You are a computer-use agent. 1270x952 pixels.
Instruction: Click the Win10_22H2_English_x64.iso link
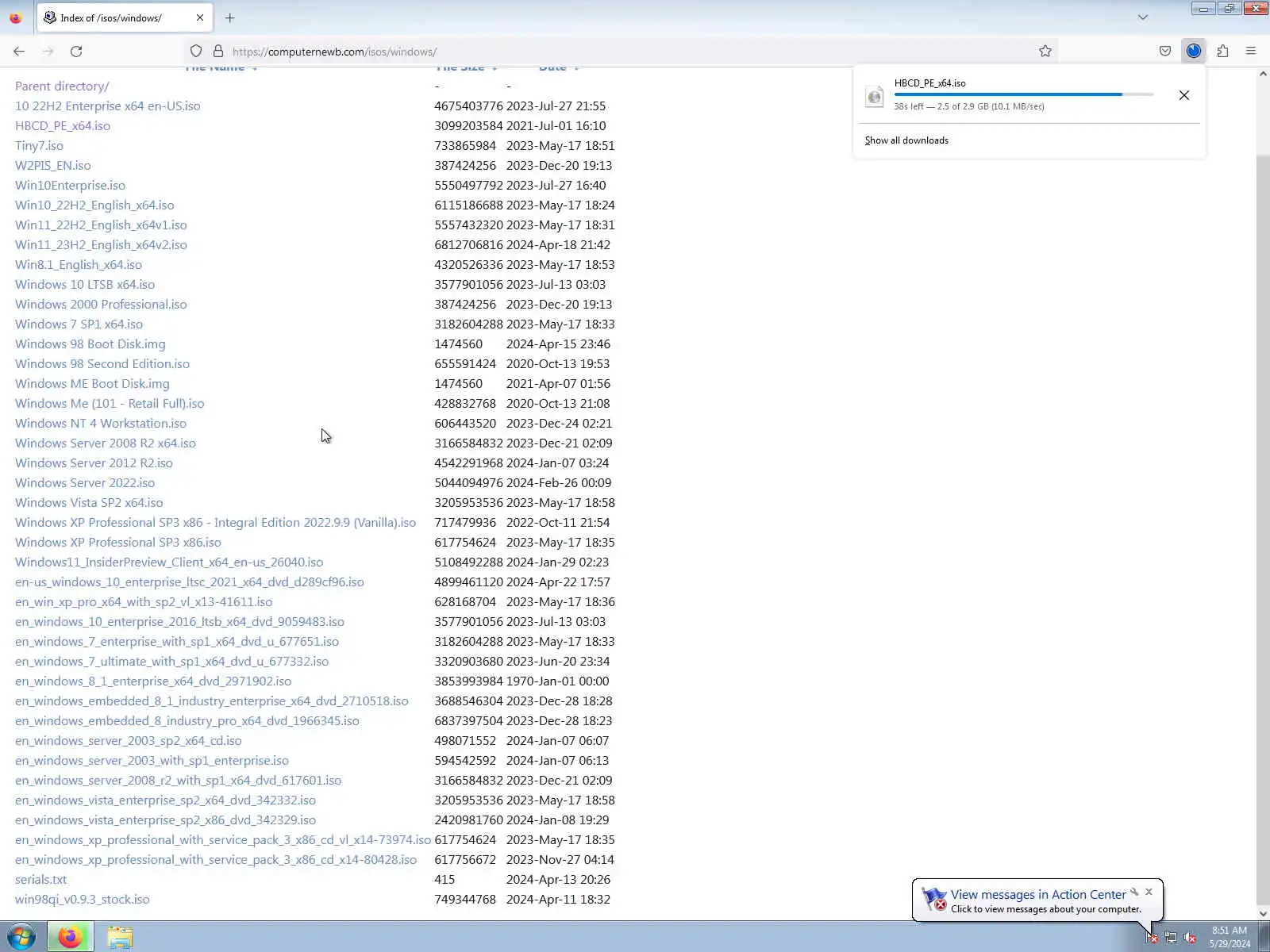94,205
